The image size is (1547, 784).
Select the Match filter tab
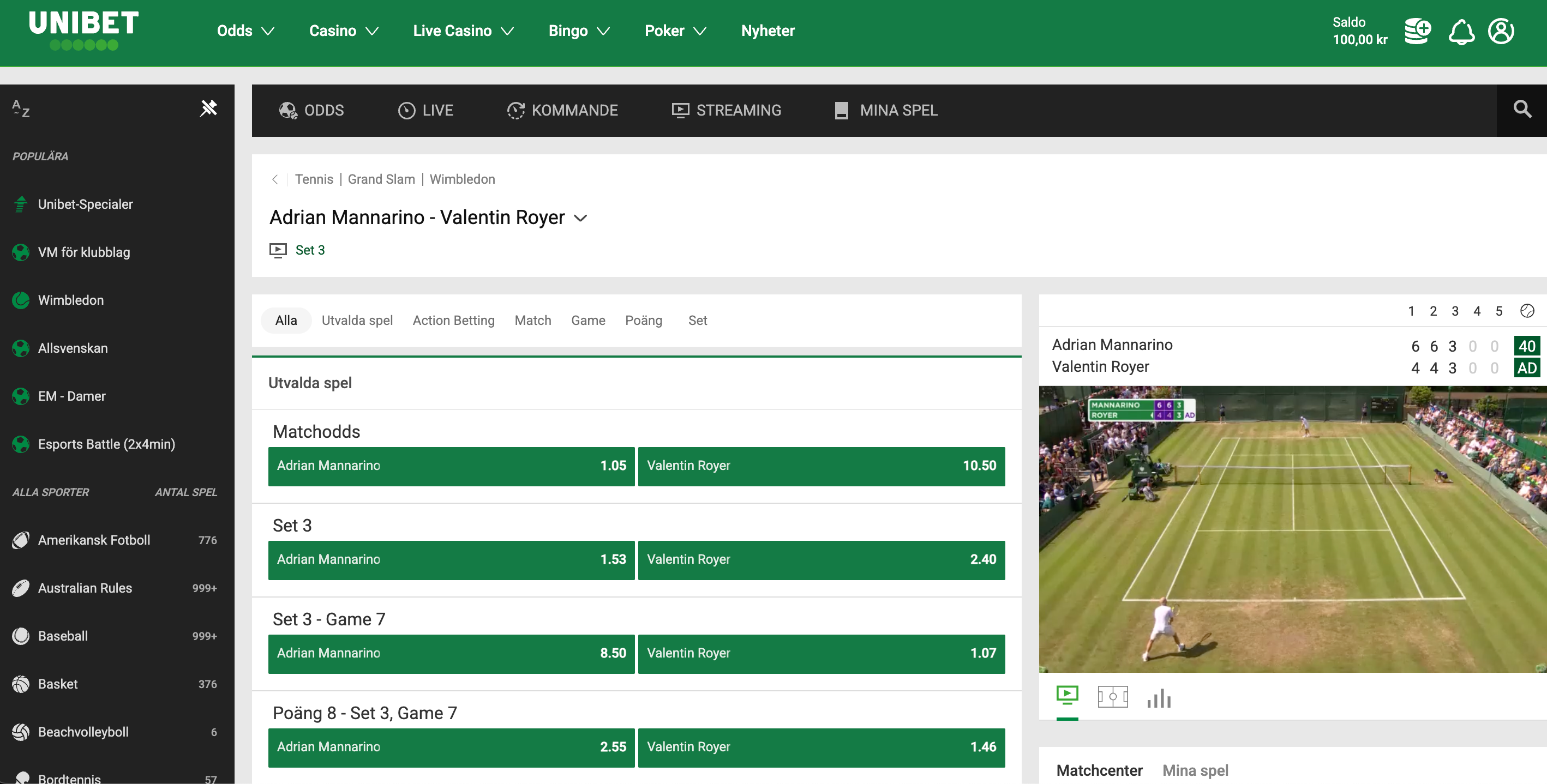click(533, 321)
